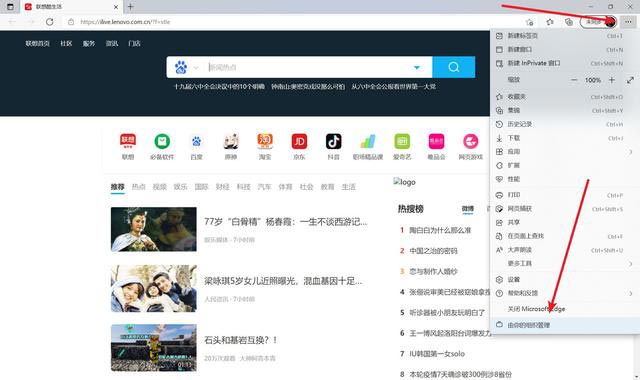Click the add-to-favorites icon in address bar
The width and height of the screenshot is (640, 380).
[530, 22]
